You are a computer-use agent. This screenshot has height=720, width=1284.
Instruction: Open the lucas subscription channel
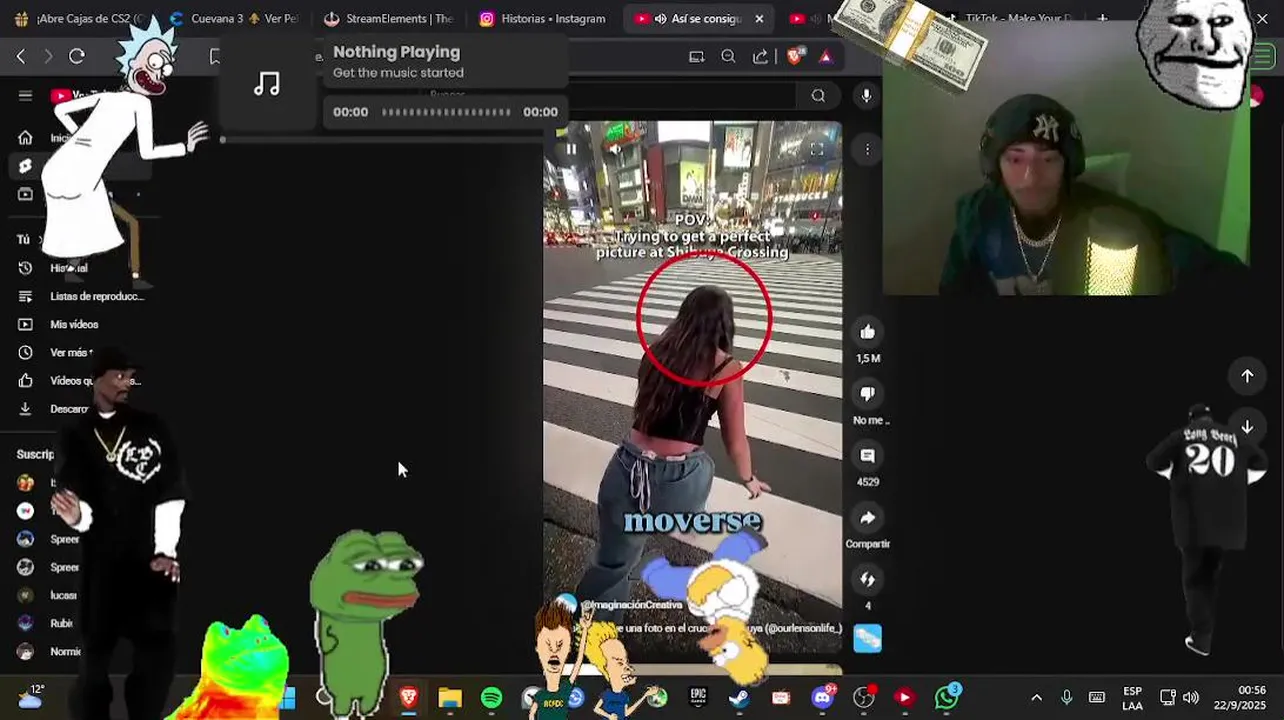coord(50,595)
